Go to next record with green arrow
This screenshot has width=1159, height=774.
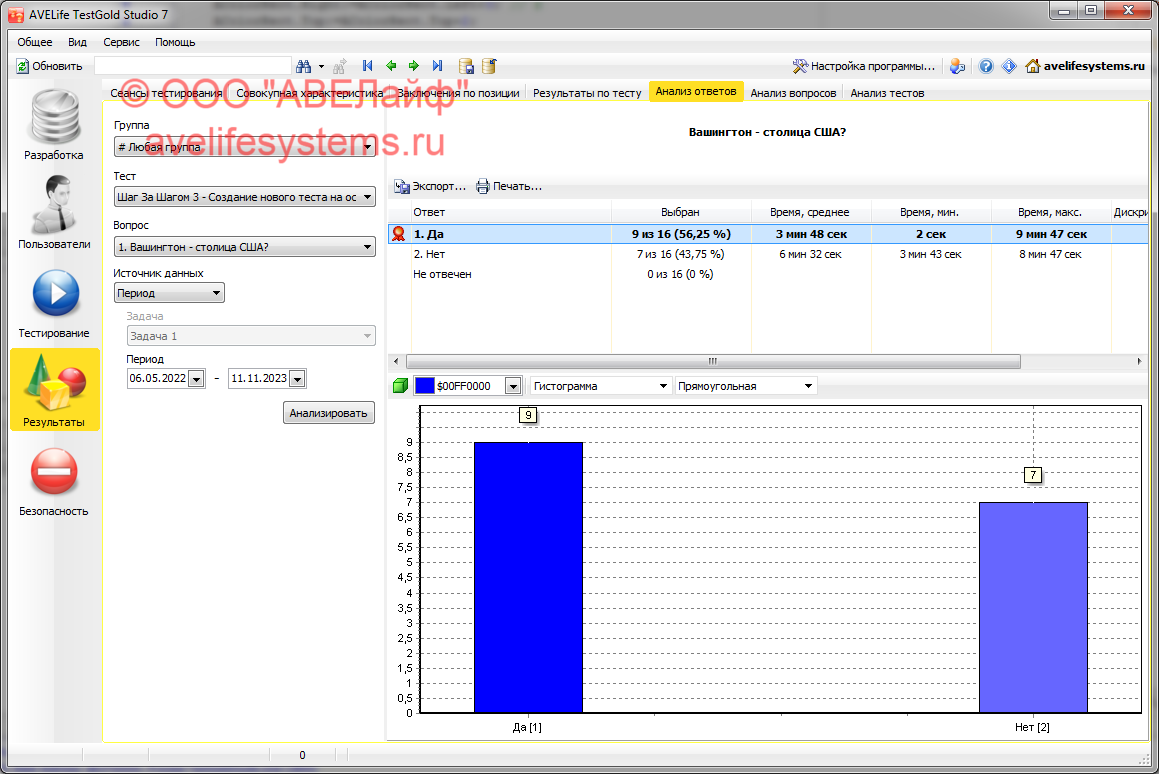414,66
